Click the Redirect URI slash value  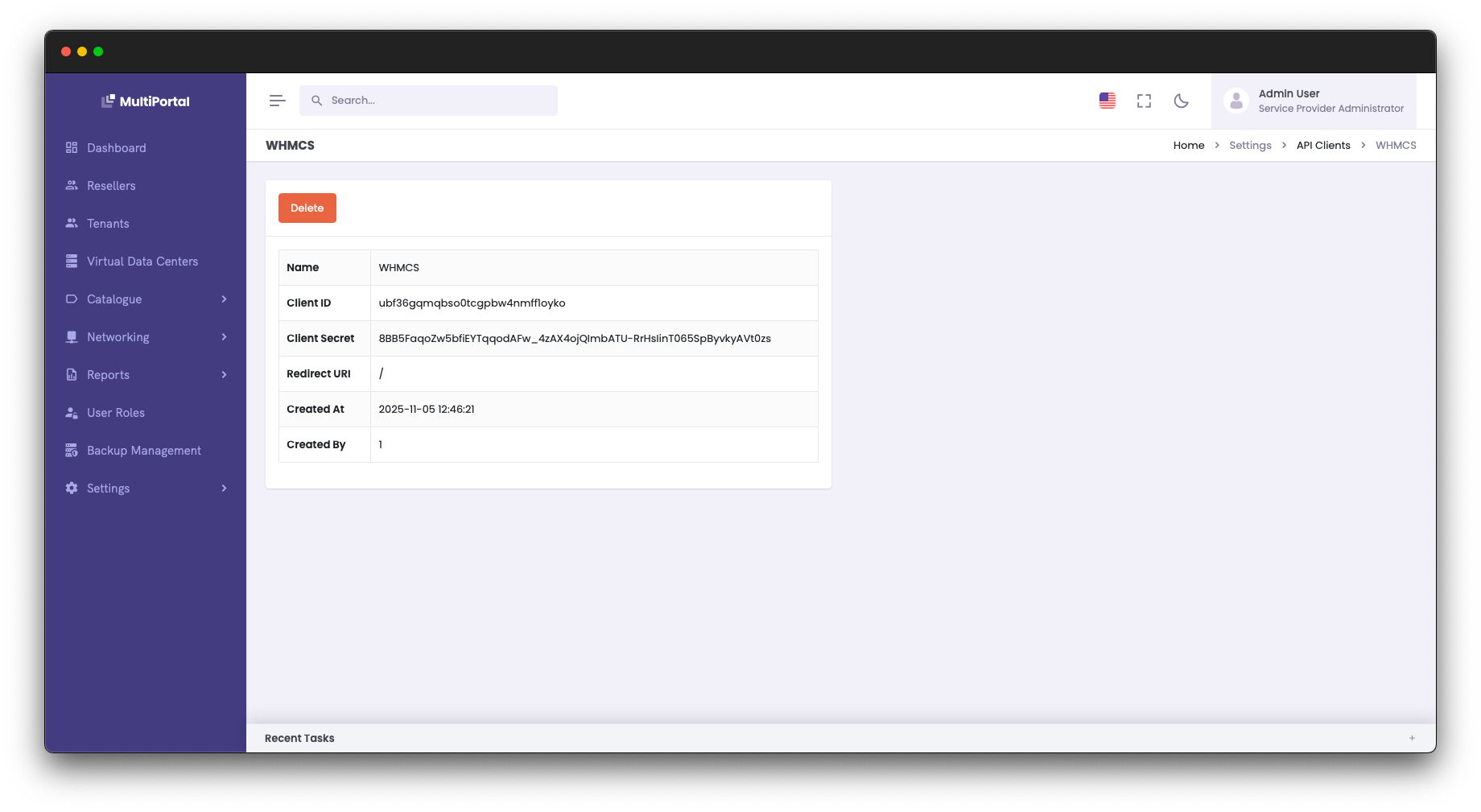(x=382, y=373)
